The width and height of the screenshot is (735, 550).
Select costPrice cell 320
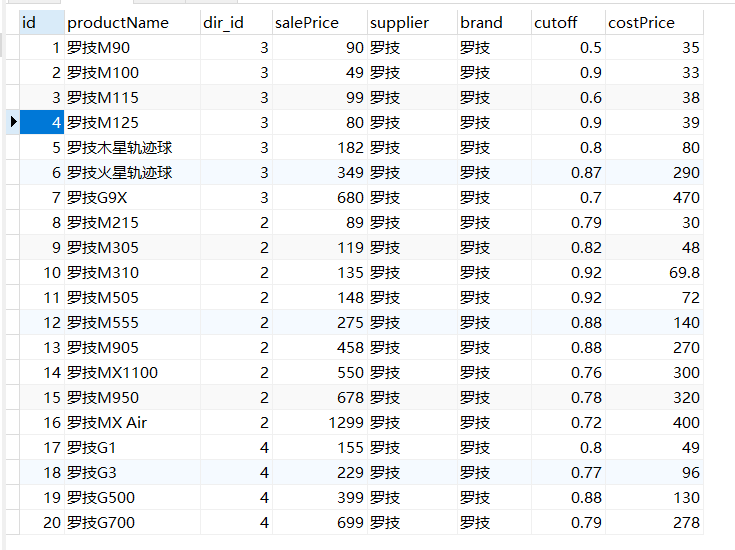(x=654, y=398)
